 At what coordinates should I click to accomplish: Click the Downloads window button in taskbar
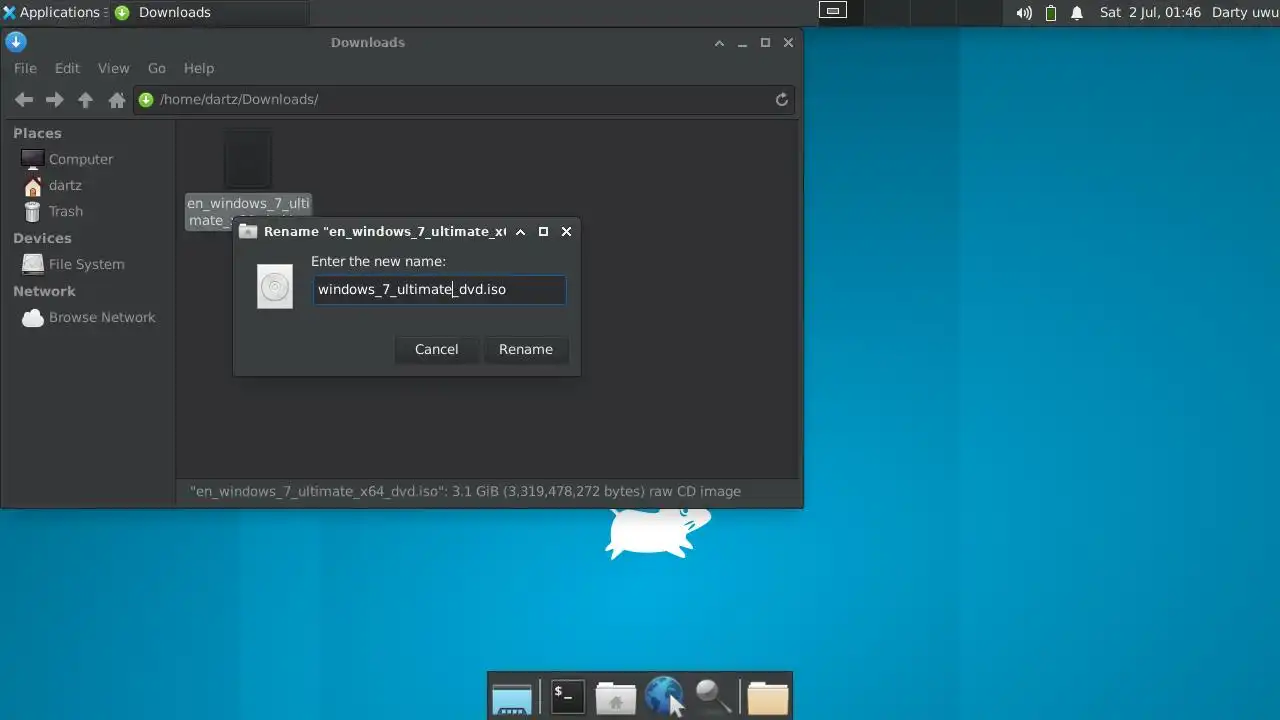pos(209,12)
